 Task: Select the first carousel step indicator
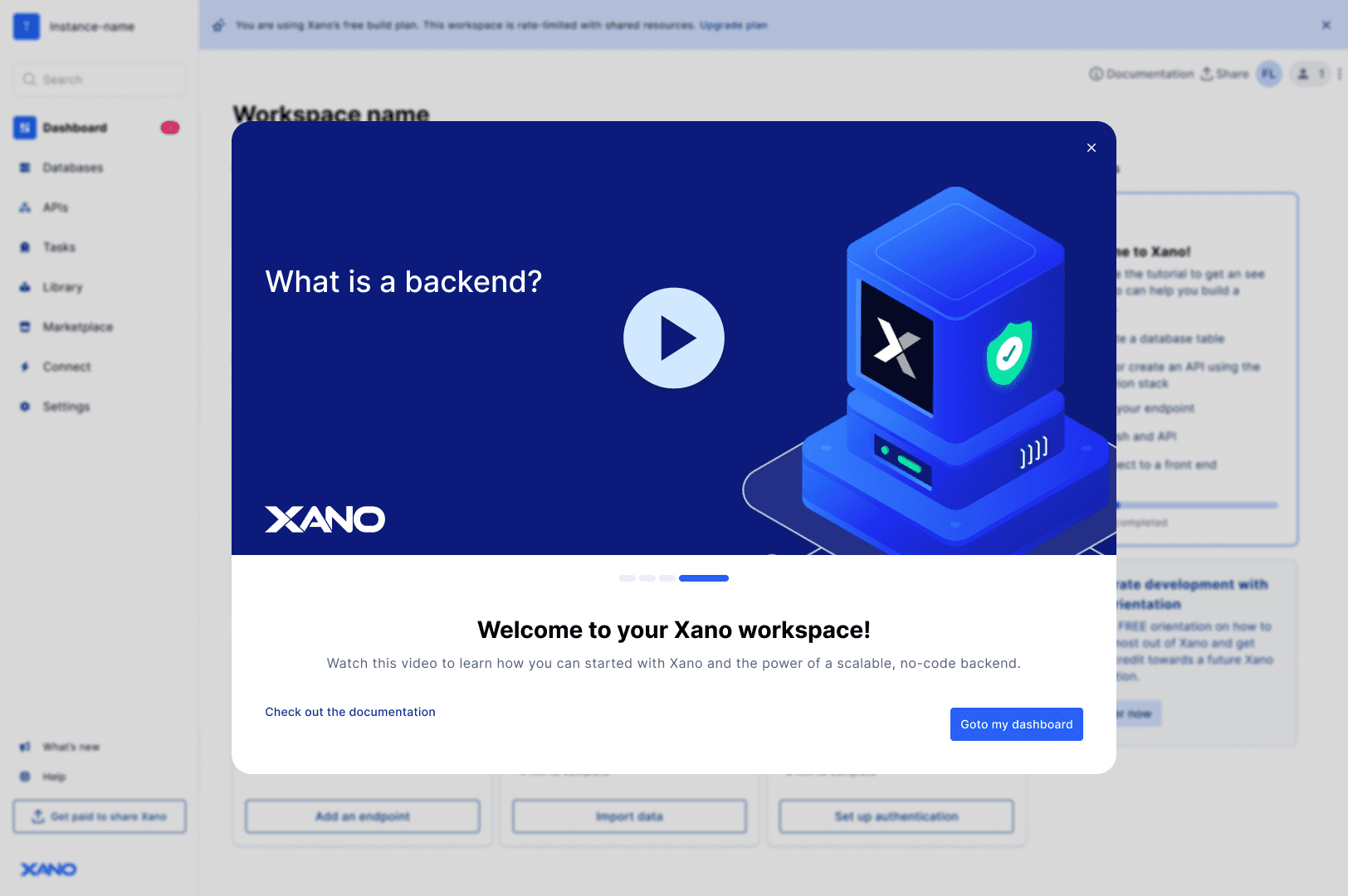click(628, 578)
